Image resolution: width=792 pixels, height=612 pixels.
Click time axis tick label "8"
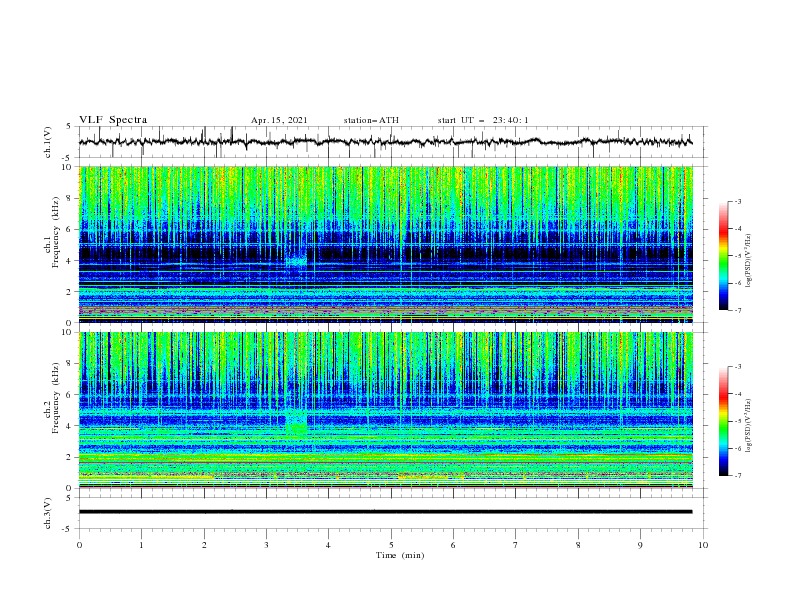click(x=578, y=545)
